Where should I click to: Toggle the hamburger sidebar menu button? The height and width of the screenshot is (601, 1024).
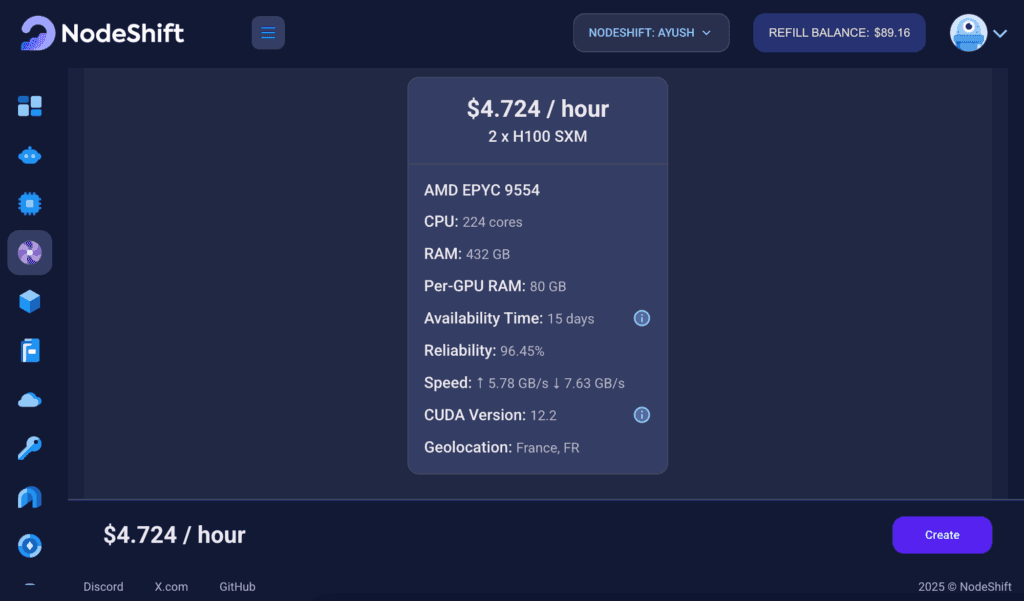(268, 33)
